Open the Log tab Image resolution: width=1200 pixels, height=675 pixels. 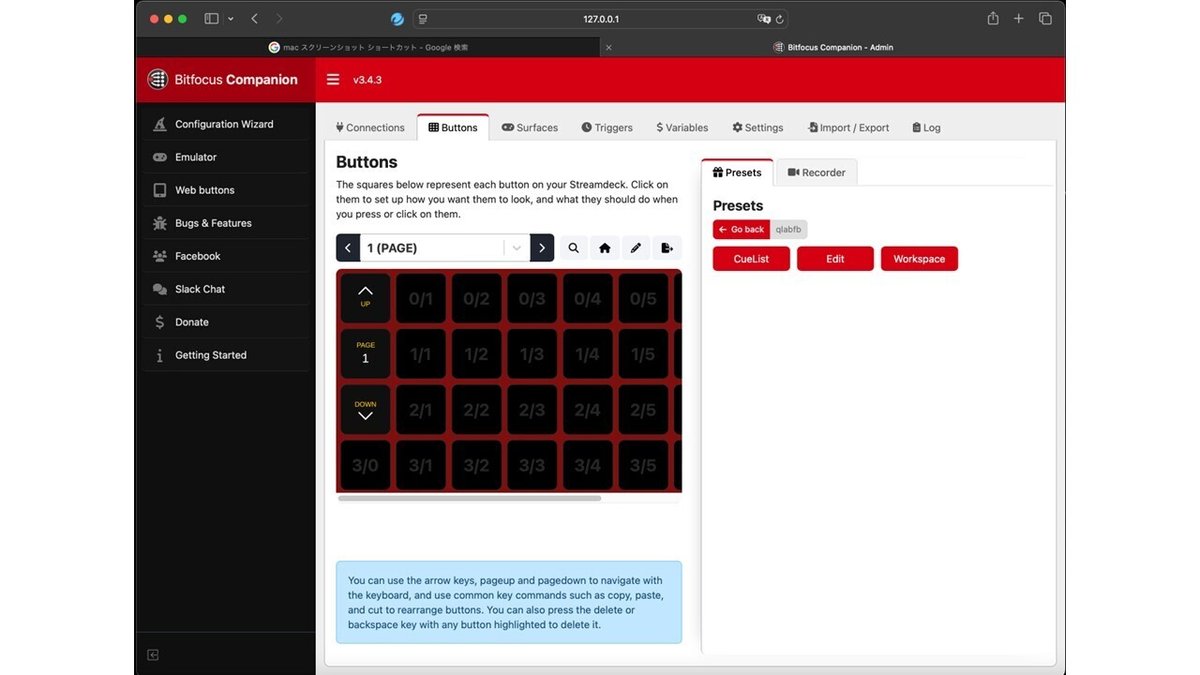tap(926, 128)
